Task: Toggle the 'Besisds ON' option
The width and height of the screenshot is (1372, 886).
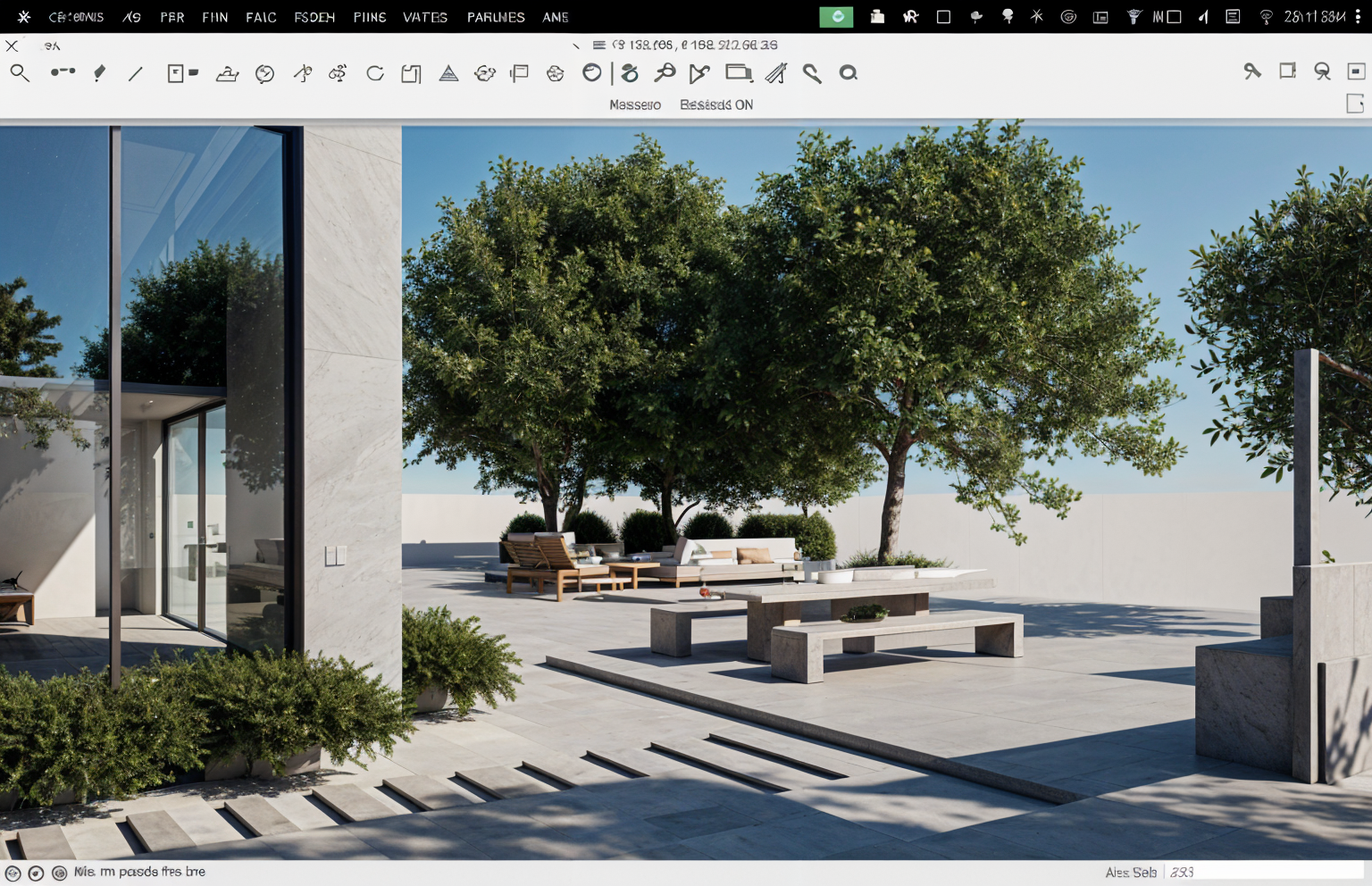Action: point(715,104)
